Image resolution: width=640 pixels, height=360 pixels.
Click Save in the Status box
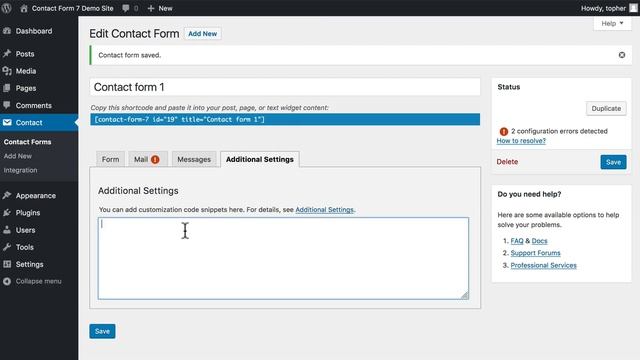(x=613, y=162)
